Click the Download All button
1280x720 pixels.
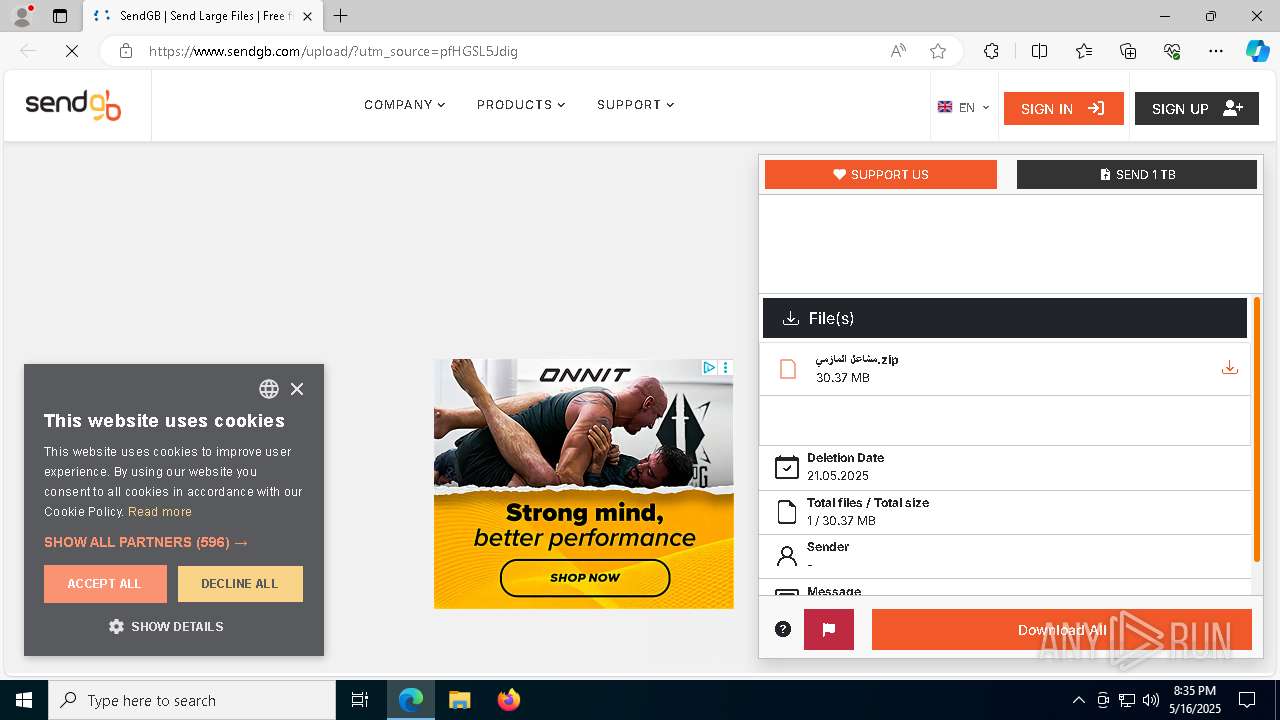click(1062, 630)
